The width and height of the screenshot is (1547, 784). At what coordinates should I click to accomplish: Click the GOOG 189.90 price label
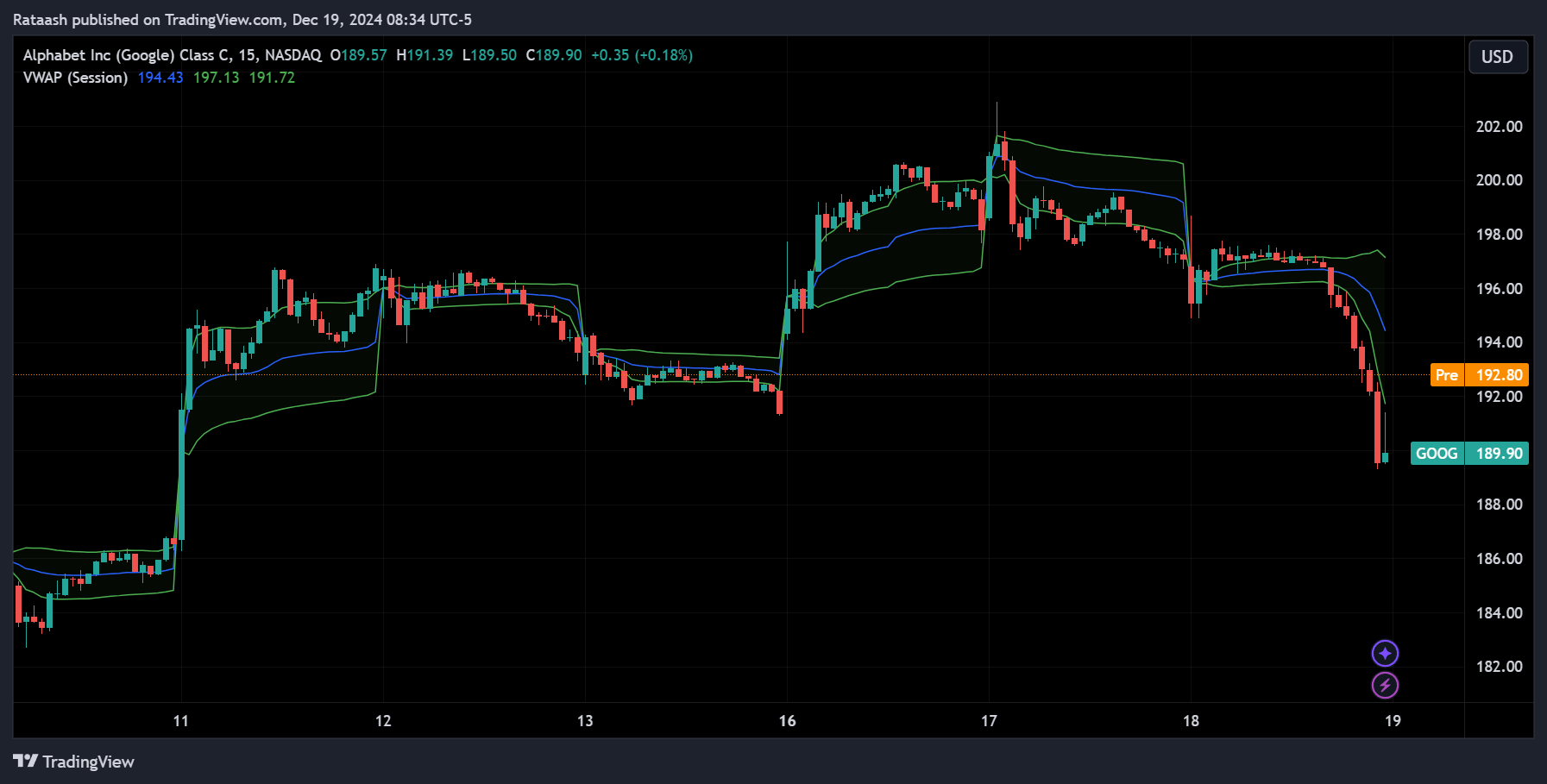coord(1469,454)
